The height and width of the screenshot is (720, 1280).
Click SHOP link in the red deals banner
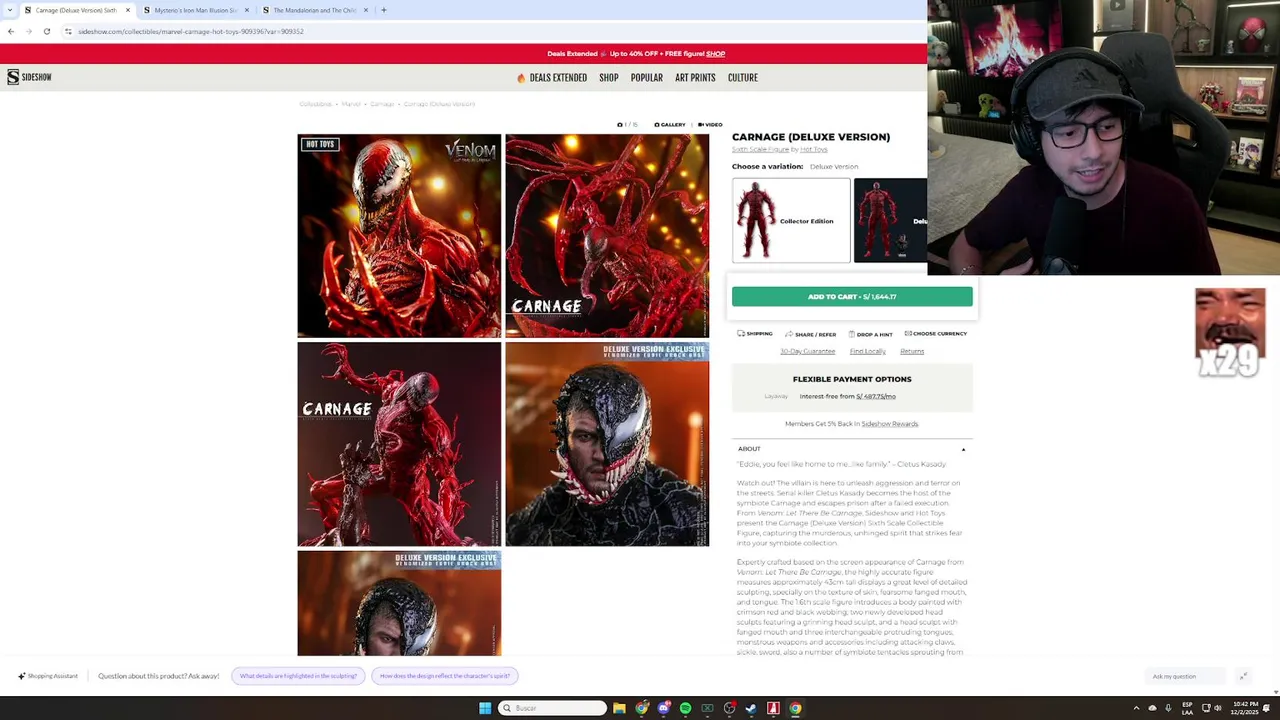point(715,54)
